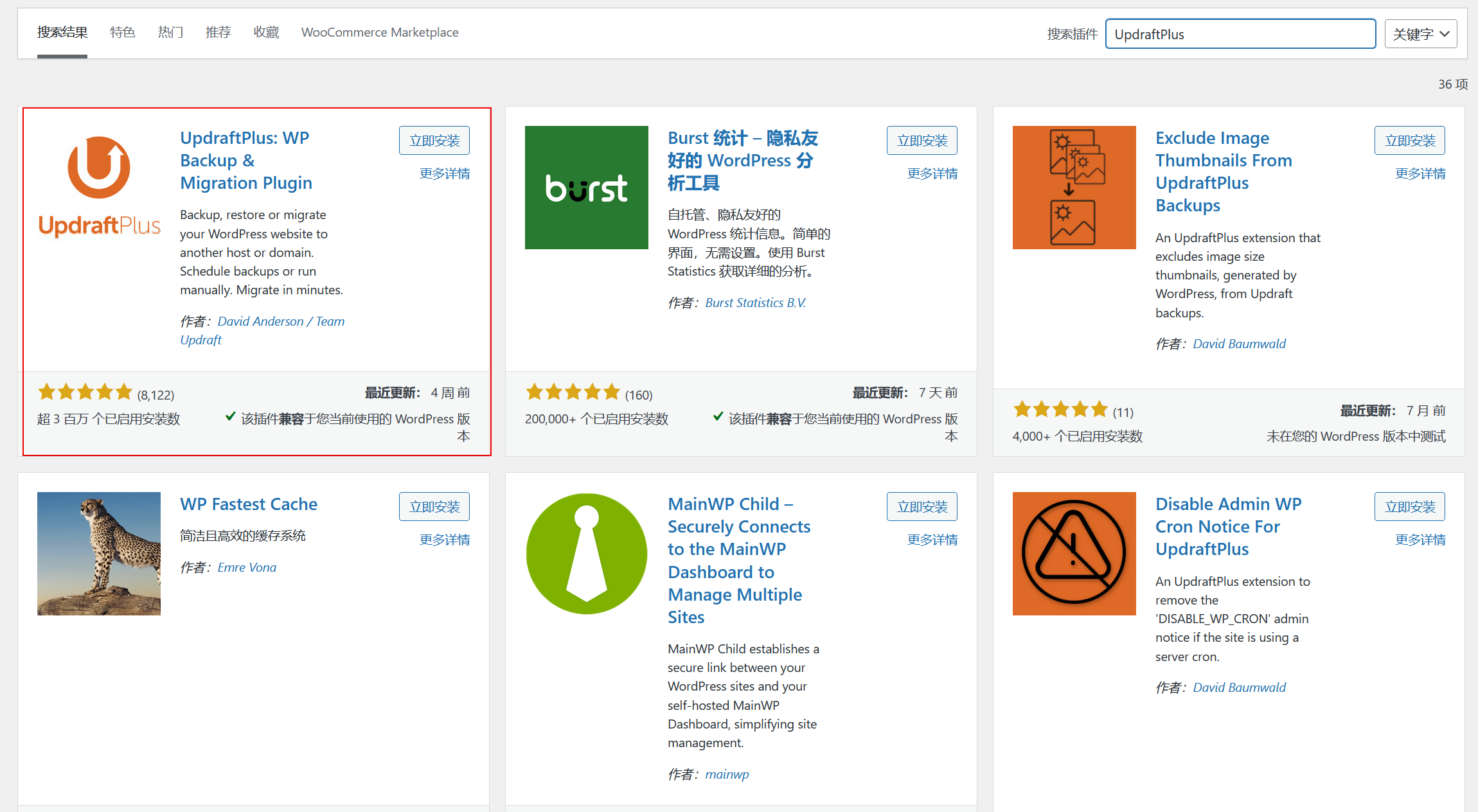Switch to the 特色 tab
The image size is (1478, 812).
pyautogui.click(x=122, y=32)
